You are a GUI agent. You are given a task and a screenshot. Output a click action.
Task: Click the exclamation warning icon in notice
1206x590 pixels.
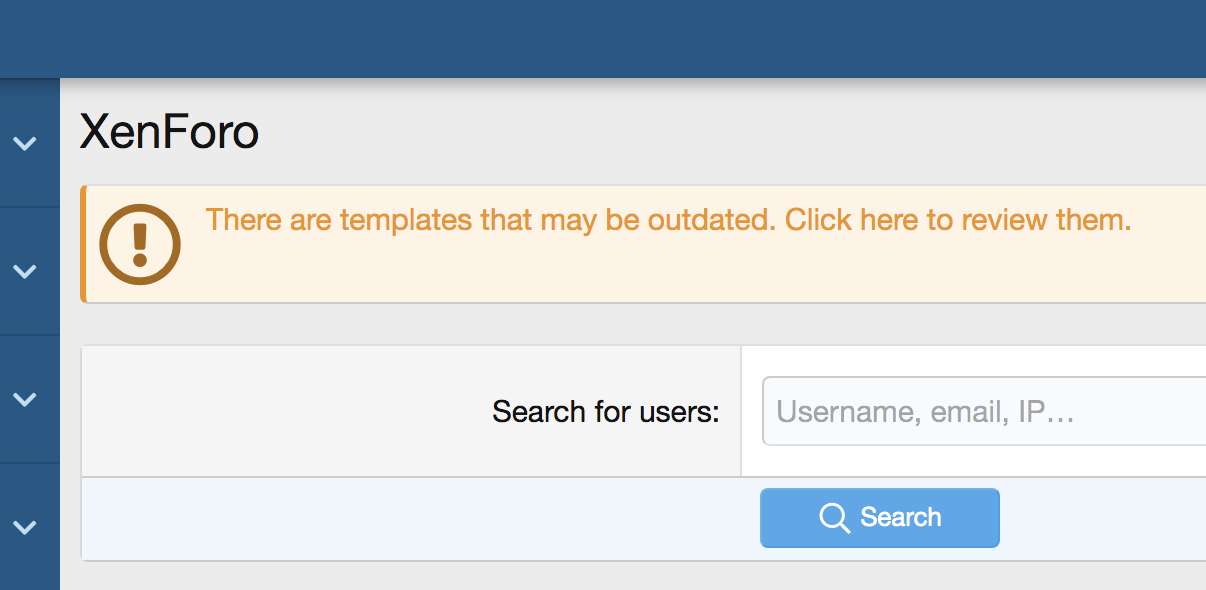140,244
